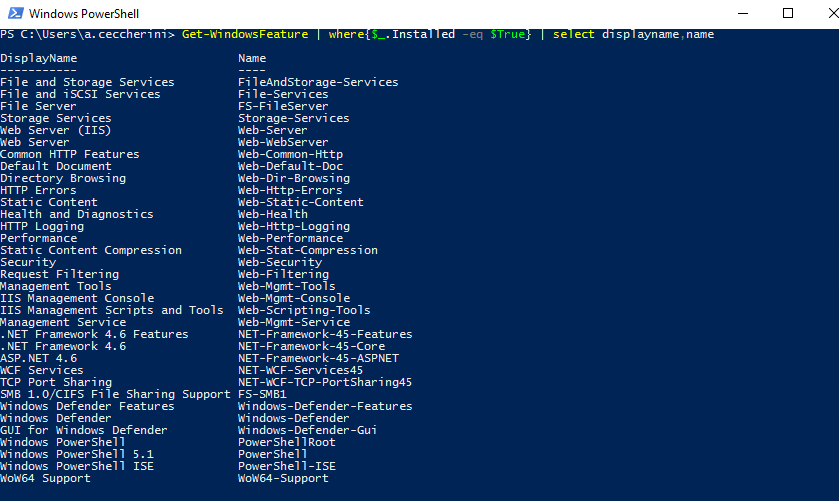Open the PowerShell title bar icon menu
The width and height of the screenshot is (839, 501).
pos(16,13)
